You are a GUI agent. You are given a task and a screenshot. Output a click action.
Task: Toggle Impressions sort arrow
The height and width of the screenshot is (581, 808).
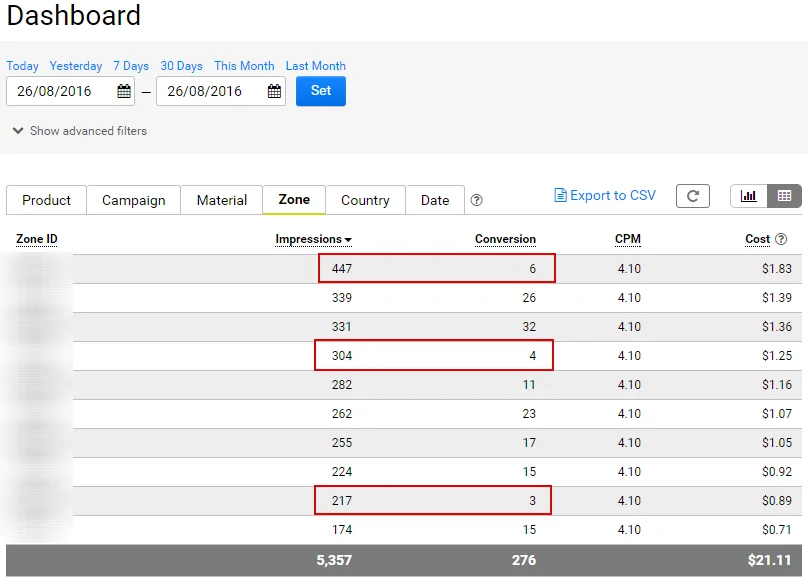click(348, 240)
